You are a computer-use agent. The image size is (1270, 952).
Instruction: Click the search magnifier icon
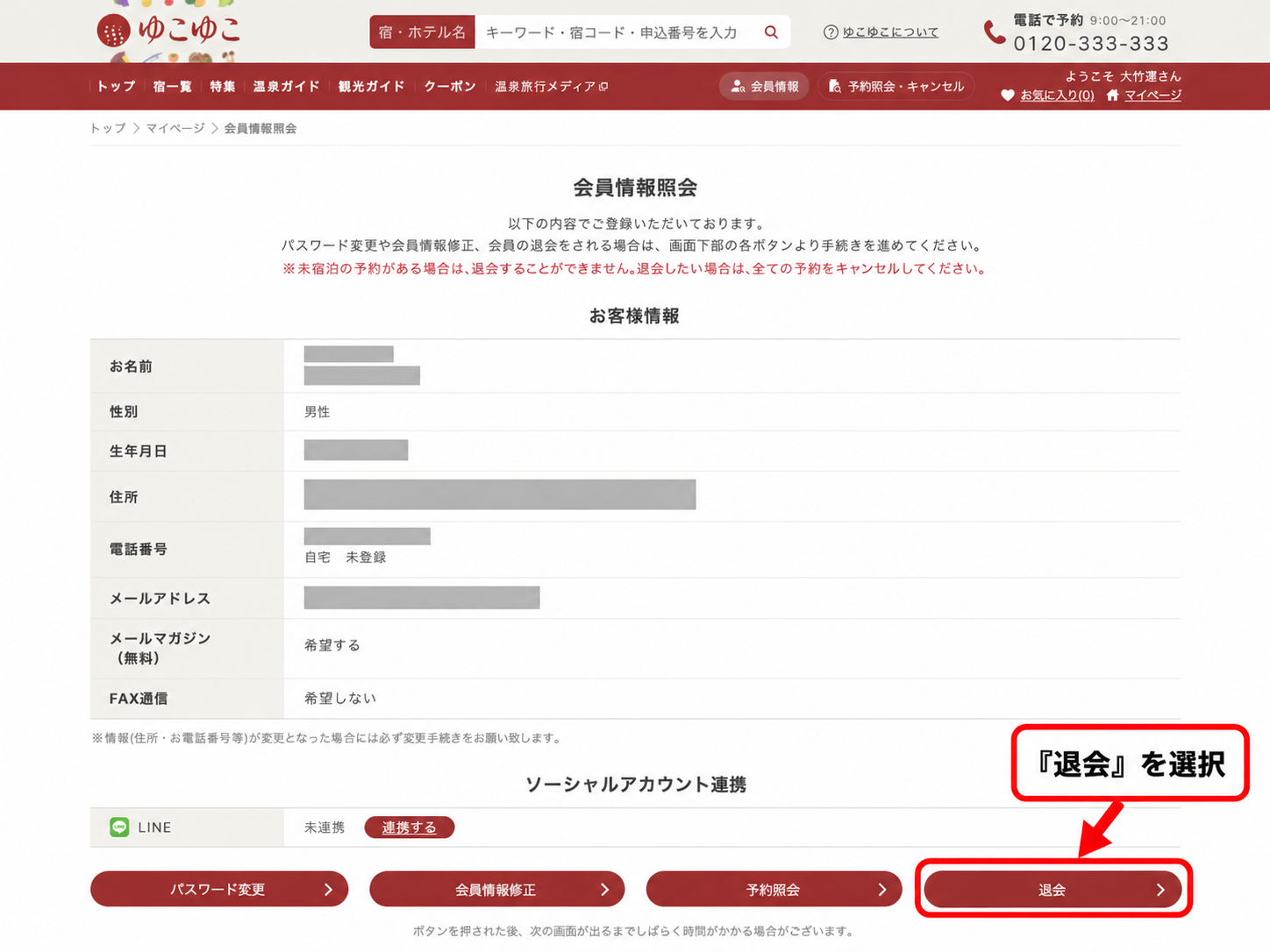tap(771, 32)
